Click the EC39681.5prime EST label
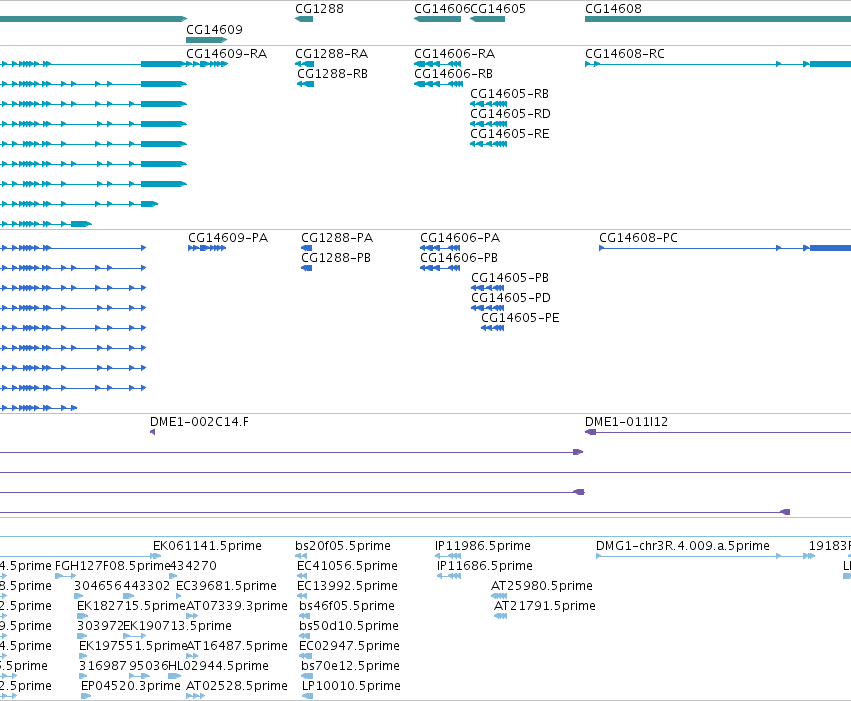 point(226,586)
